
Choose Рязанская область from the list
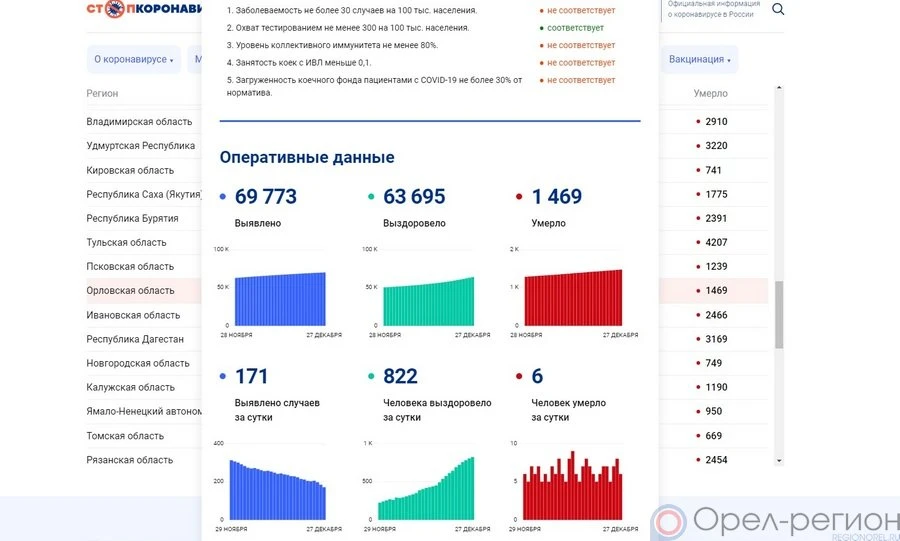[x=130, y=460]
